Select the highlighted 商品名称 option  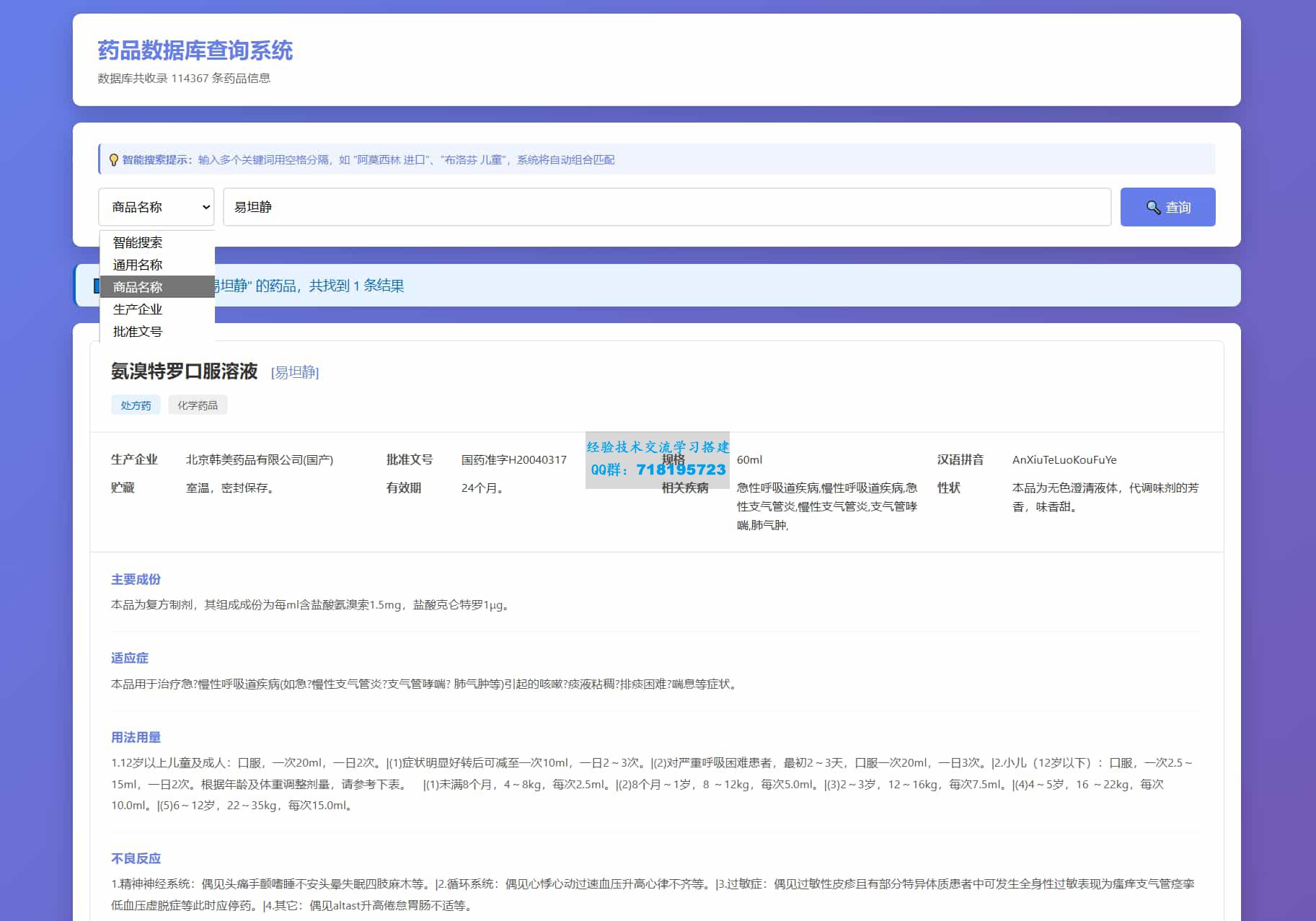[138, 287]
